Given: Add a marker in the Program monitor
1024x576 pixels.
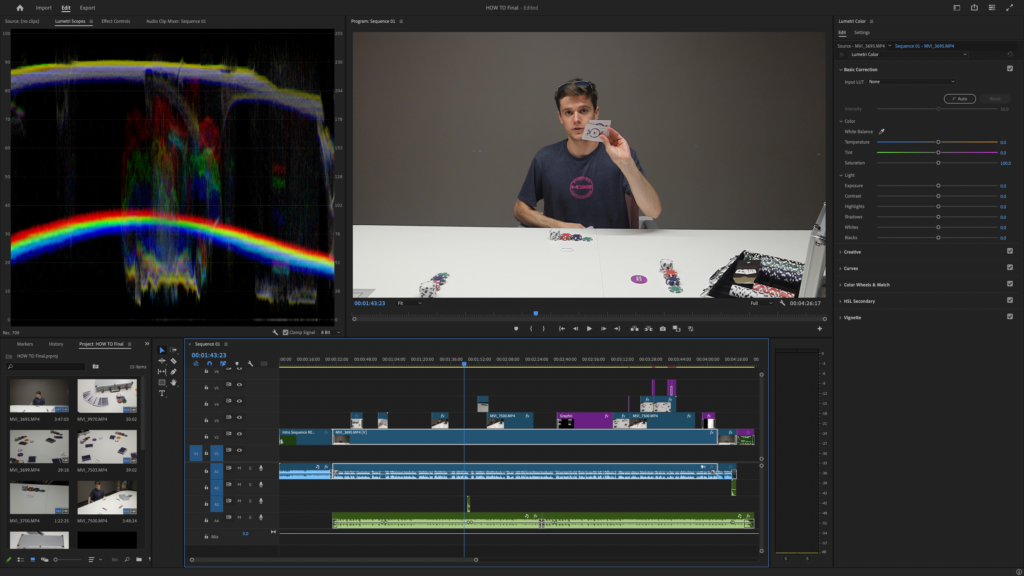Looking at the screenshot, I should tap(516, 328).
